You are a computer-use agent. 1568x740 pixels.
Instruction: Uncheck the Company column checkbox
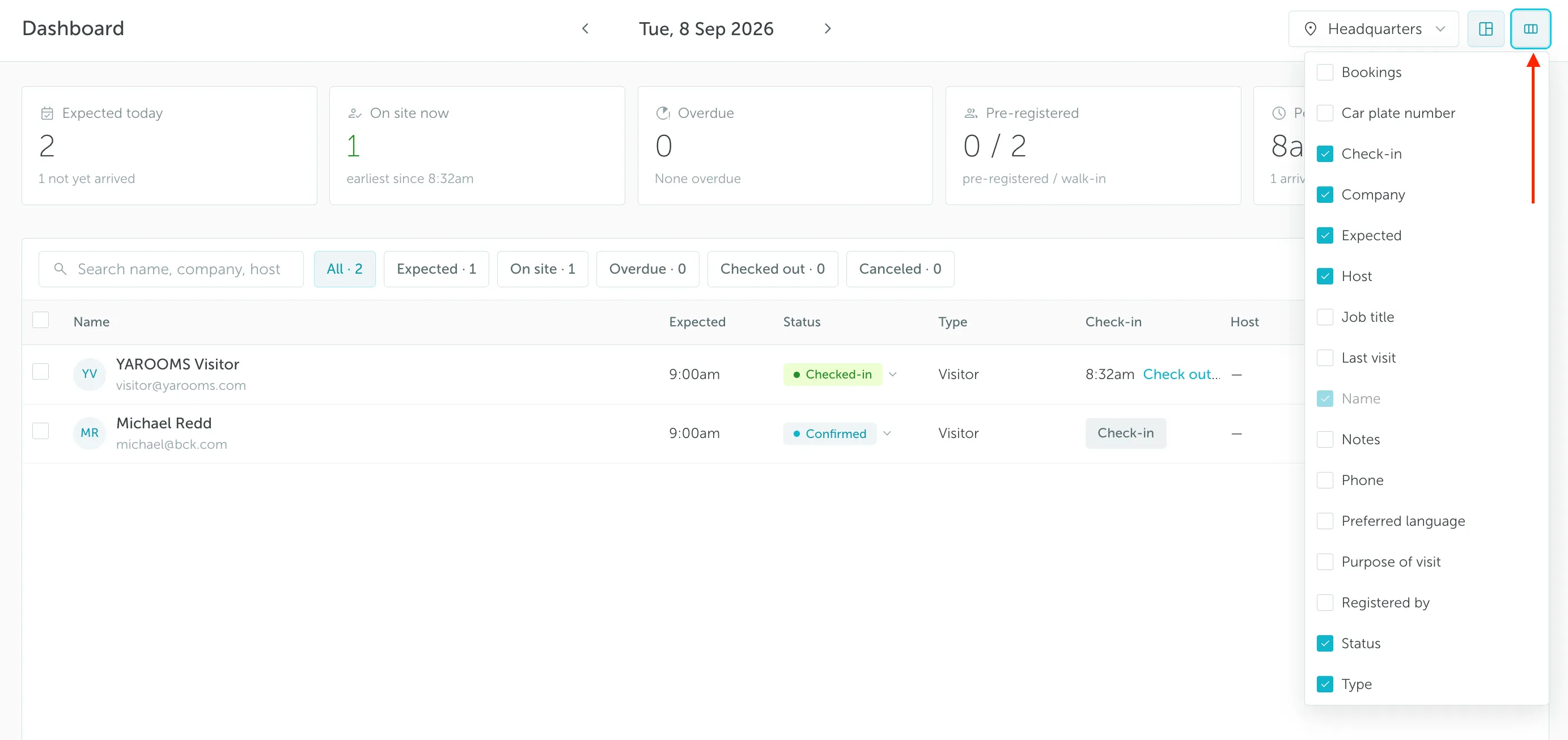coord(1324,195)
